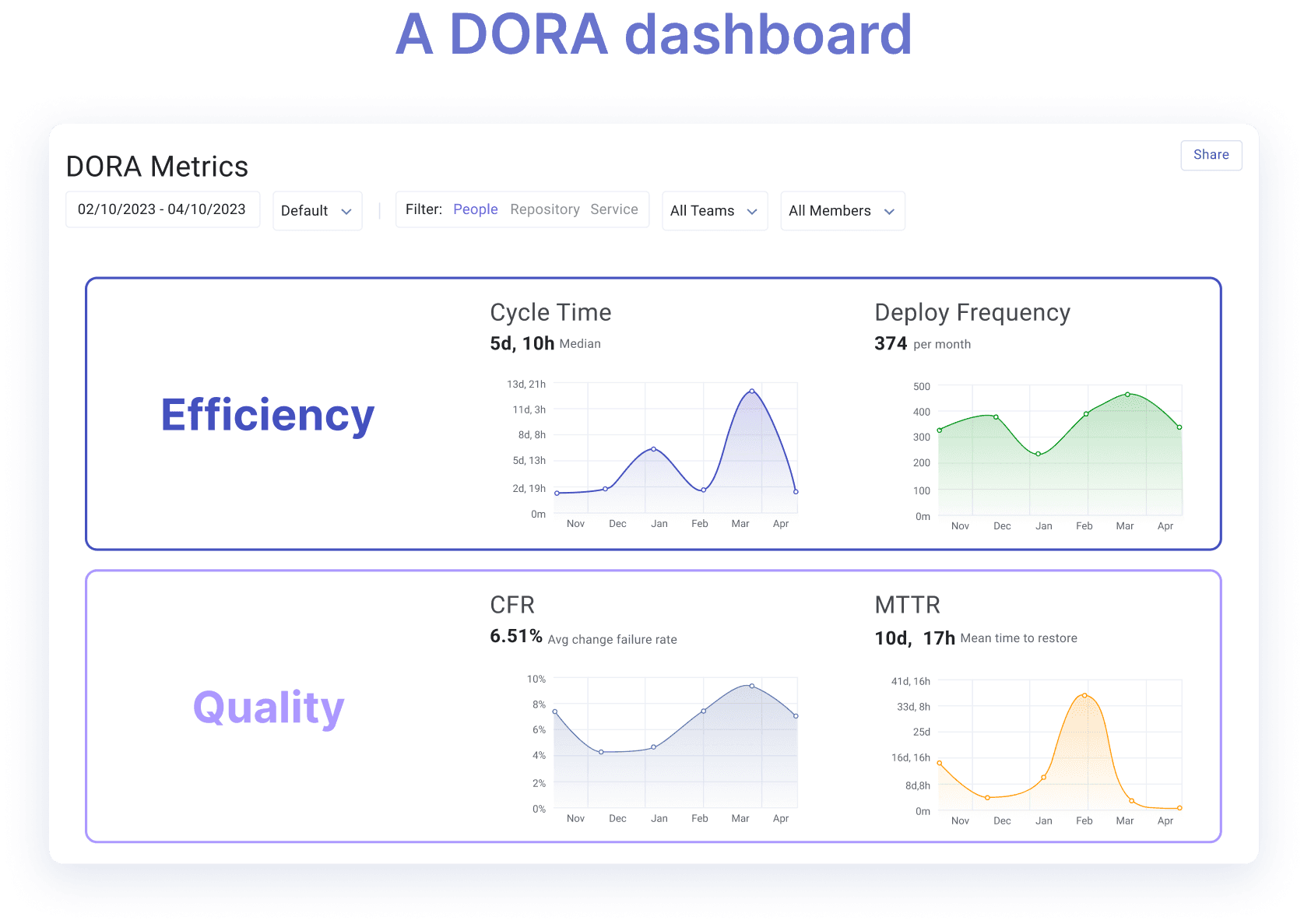
Task: Click the 10d, 17h restore time value
Action: pyautogui.click(x=915, y=638)
